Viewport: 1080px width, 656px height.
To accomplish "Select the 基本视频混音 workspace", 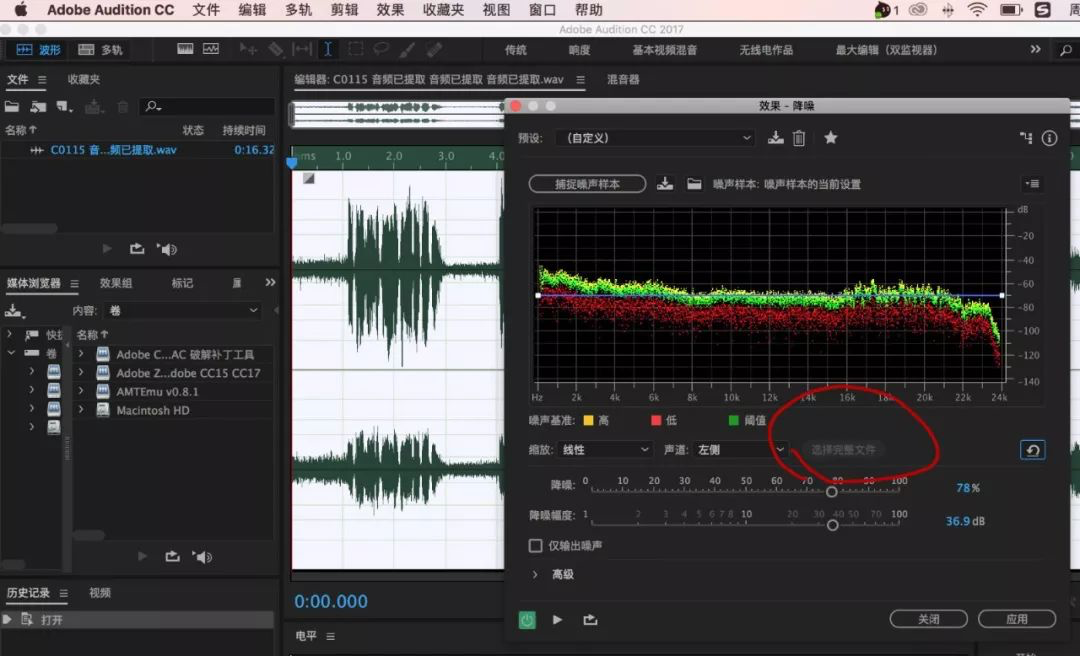I will tap(665, 50).
